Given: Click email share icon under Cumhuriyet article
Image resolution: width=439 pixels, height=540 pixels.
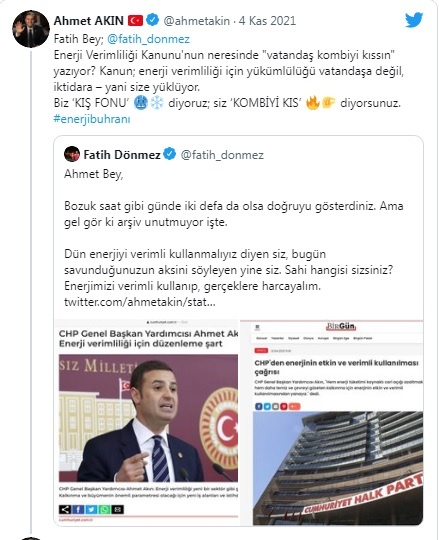Looking at the screenshot, I should pyautogui.click(x=117, y=509).
